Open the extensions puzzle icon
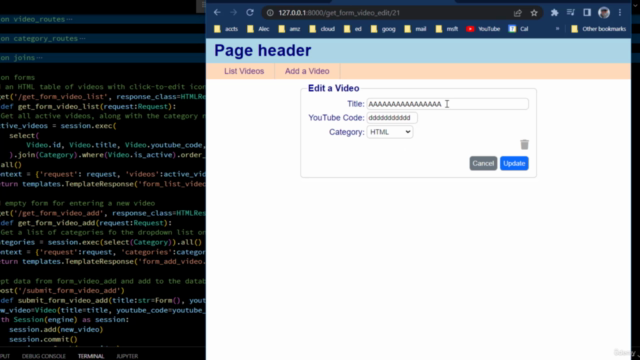This screenshot has width=640, height=360. point(554,13)
